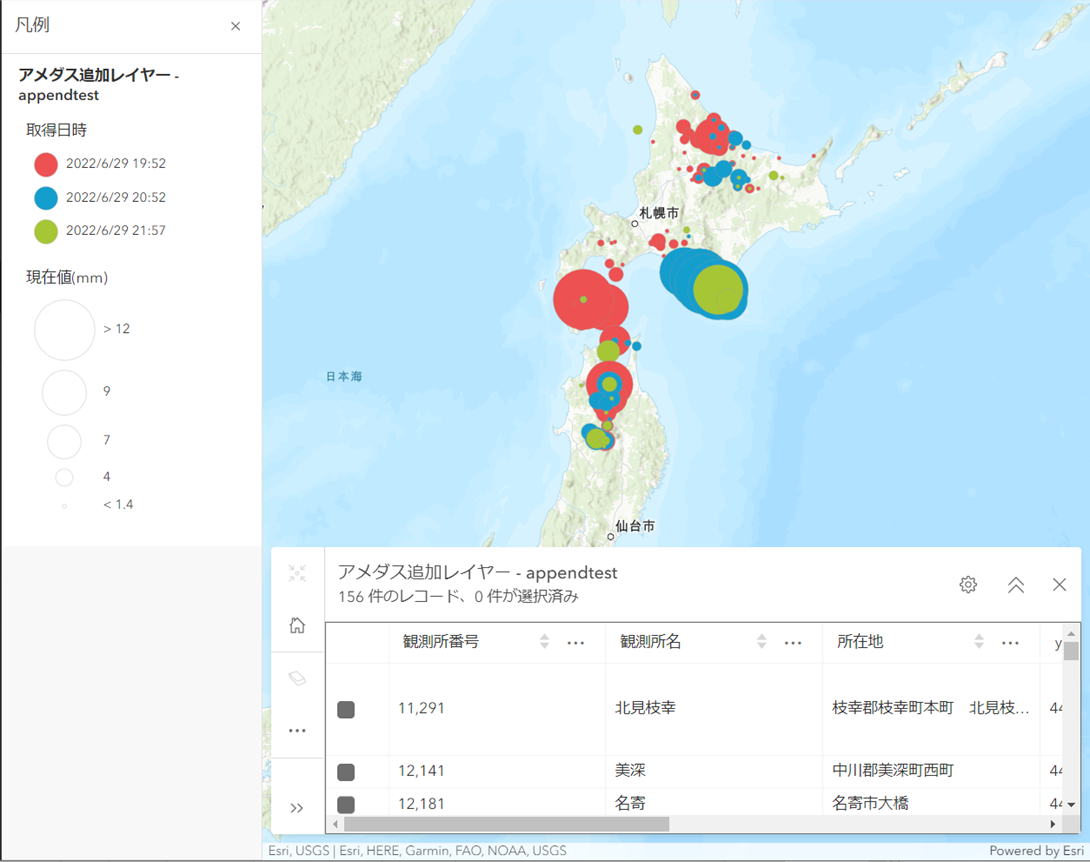Click the home icon in the table sidebar
Viewport: 1090px width, 862px height.
click(297, 624)
